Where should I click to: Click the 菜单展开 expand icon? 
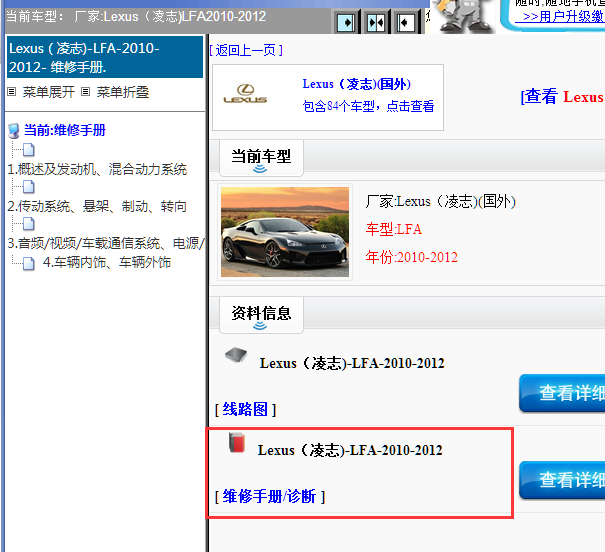click(x=12, y=92)
